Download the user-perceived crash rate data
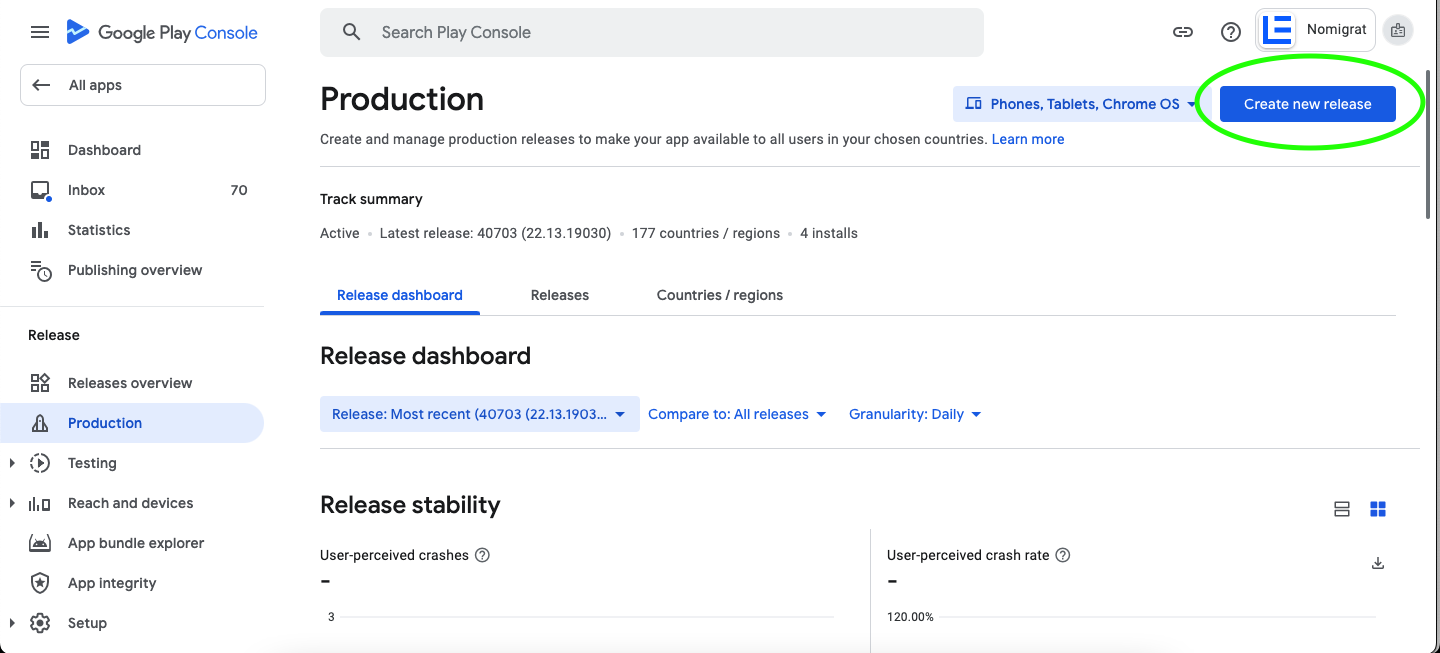The height and width of the screenshot is (653, 1440). coord(1378,563)
